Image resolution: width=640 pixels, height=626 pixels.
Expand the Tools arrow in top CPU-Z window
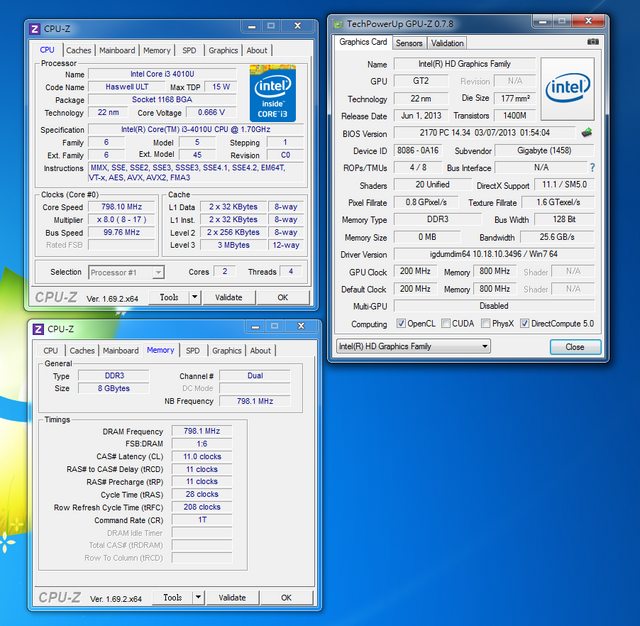pos(195,297)
